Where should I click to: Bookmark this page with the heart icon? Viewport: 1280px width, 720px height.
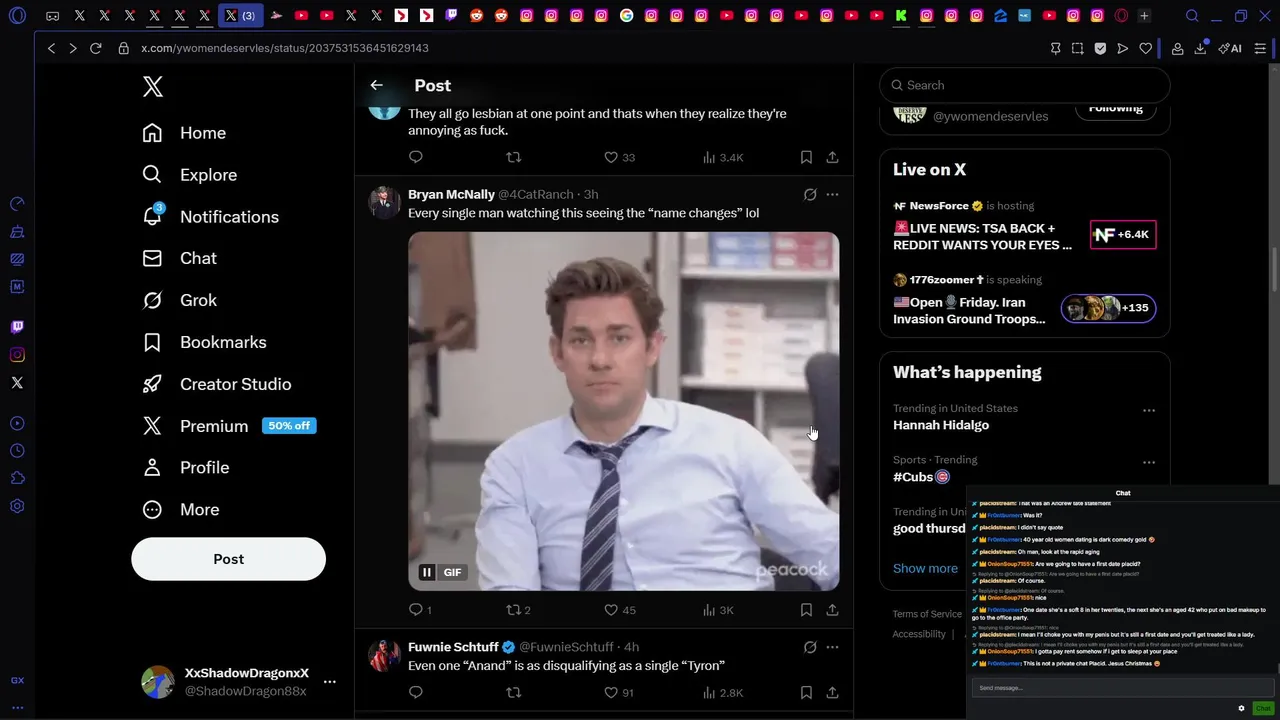1145,48
